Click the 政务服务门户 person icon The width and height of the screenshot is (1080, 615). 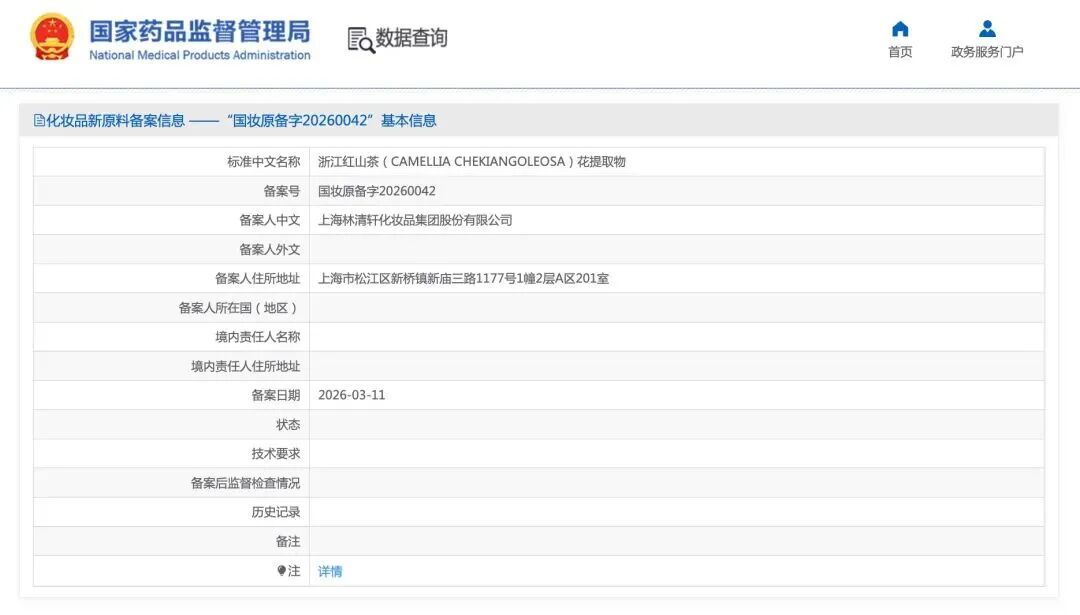coord(986,29)
